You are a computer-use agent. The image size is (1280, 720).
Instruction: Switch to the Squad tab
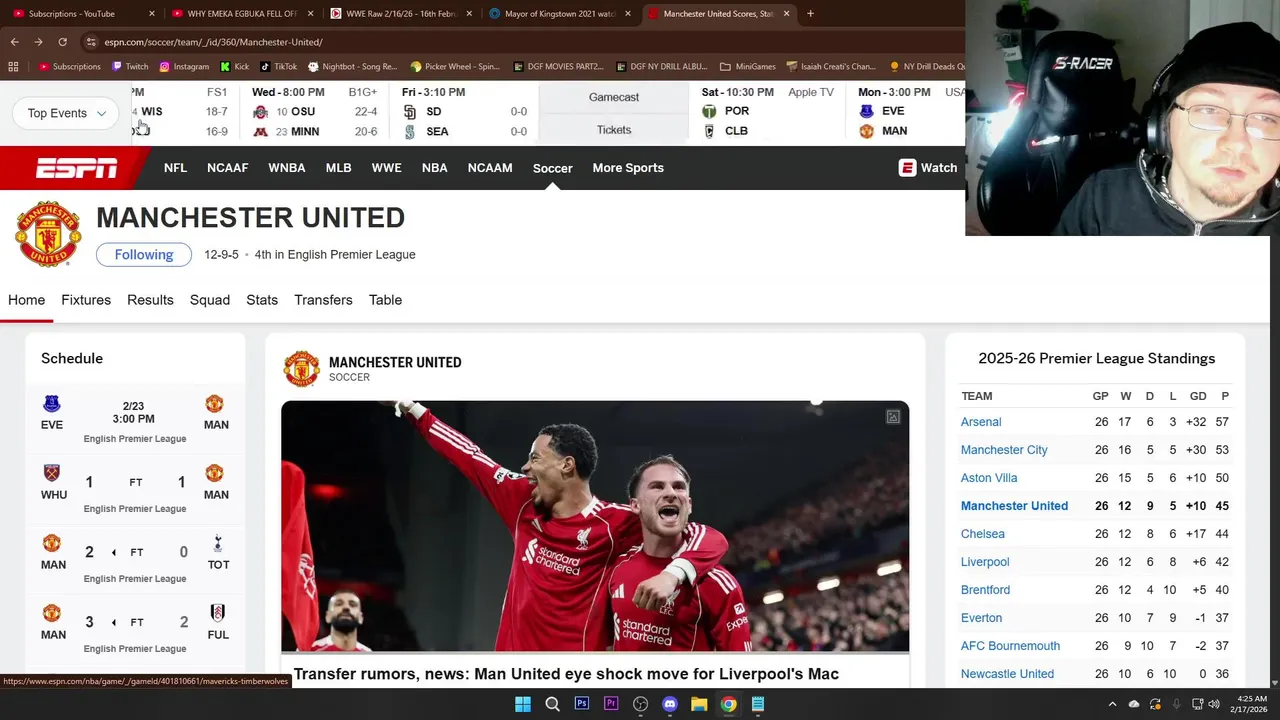coord(210,300)
